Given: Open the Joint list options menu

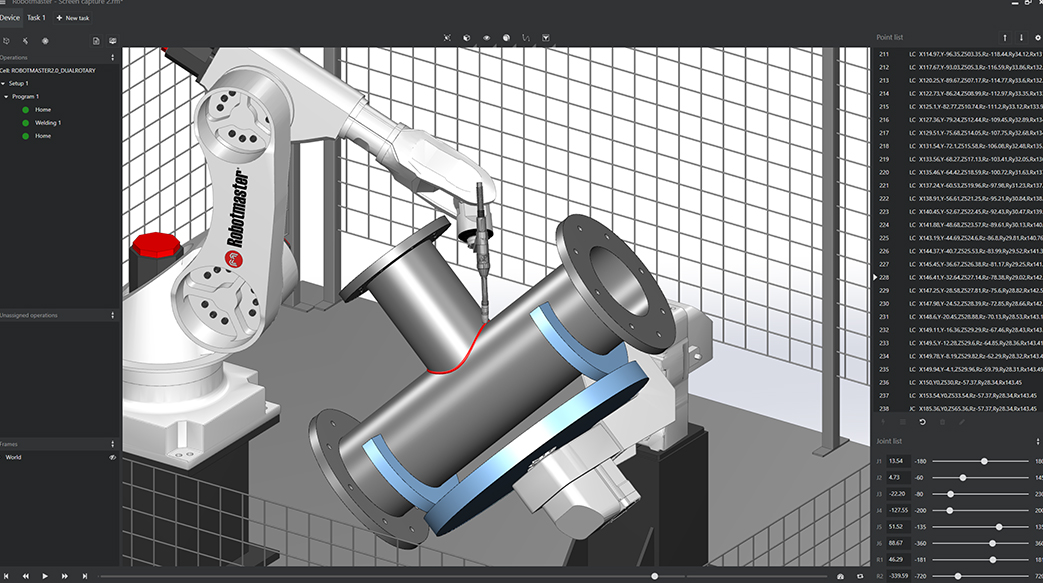Looking at the screenshot, I should point(1038,441).
